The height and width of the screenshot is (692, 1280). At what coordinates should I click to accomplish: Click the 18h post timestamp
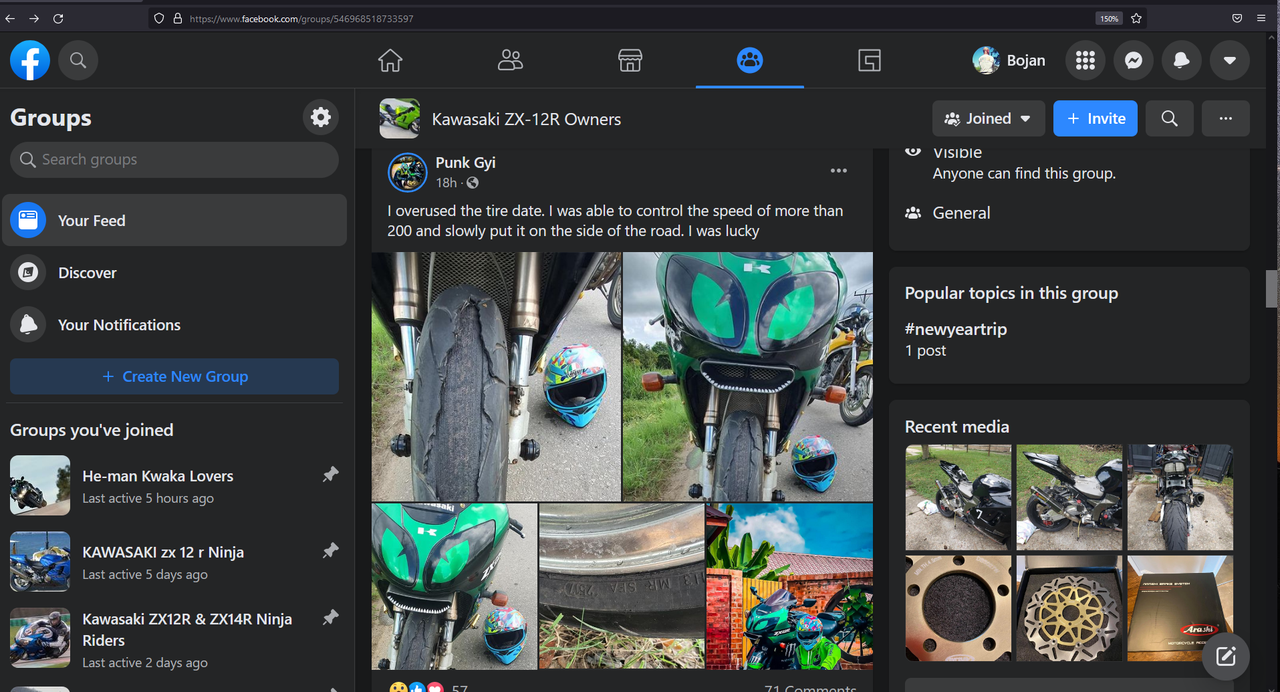[446, 183]
